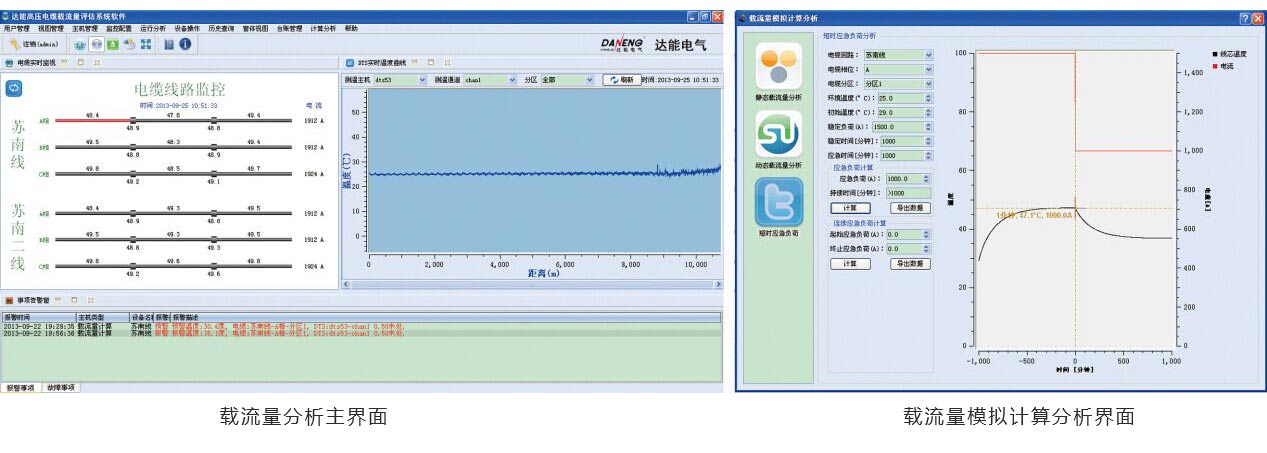Increment the 环境温度 spinner value

pyautogui.click(x=928, y=96)
